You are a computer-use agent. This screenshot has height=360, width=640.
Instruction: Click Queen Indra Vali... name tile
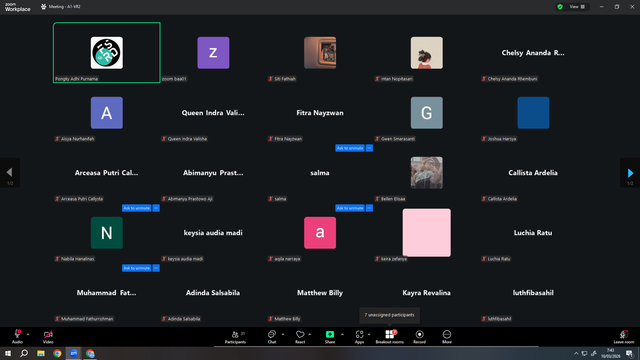tap(213, 113)
